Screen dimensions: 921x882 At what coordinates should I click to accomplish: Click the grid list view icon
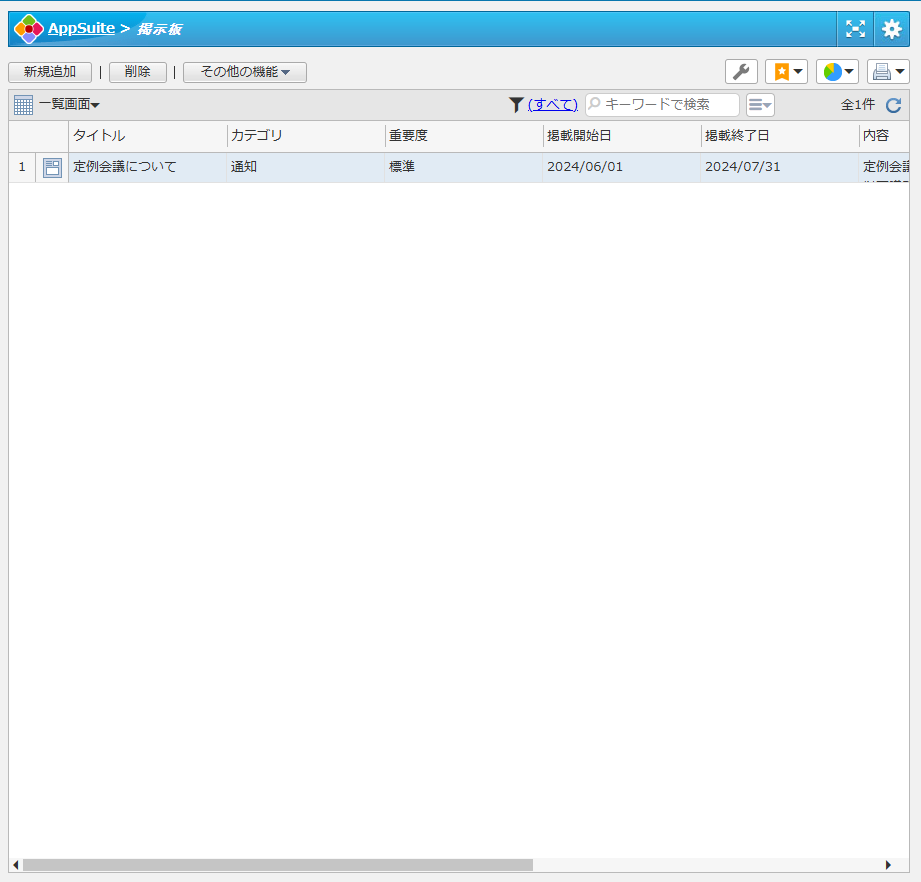click(x=23, y=105)
